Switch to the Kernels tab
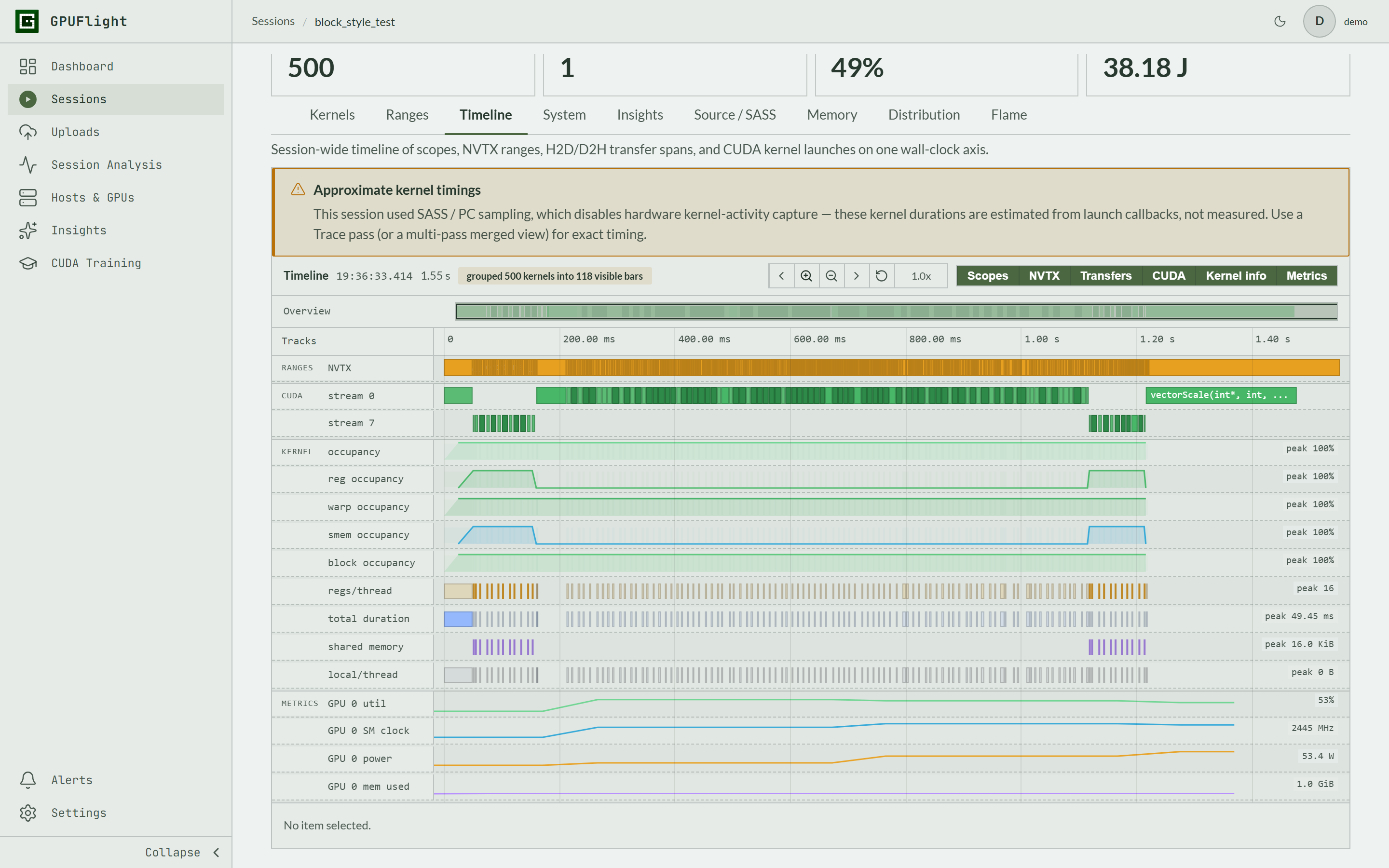 332,115
